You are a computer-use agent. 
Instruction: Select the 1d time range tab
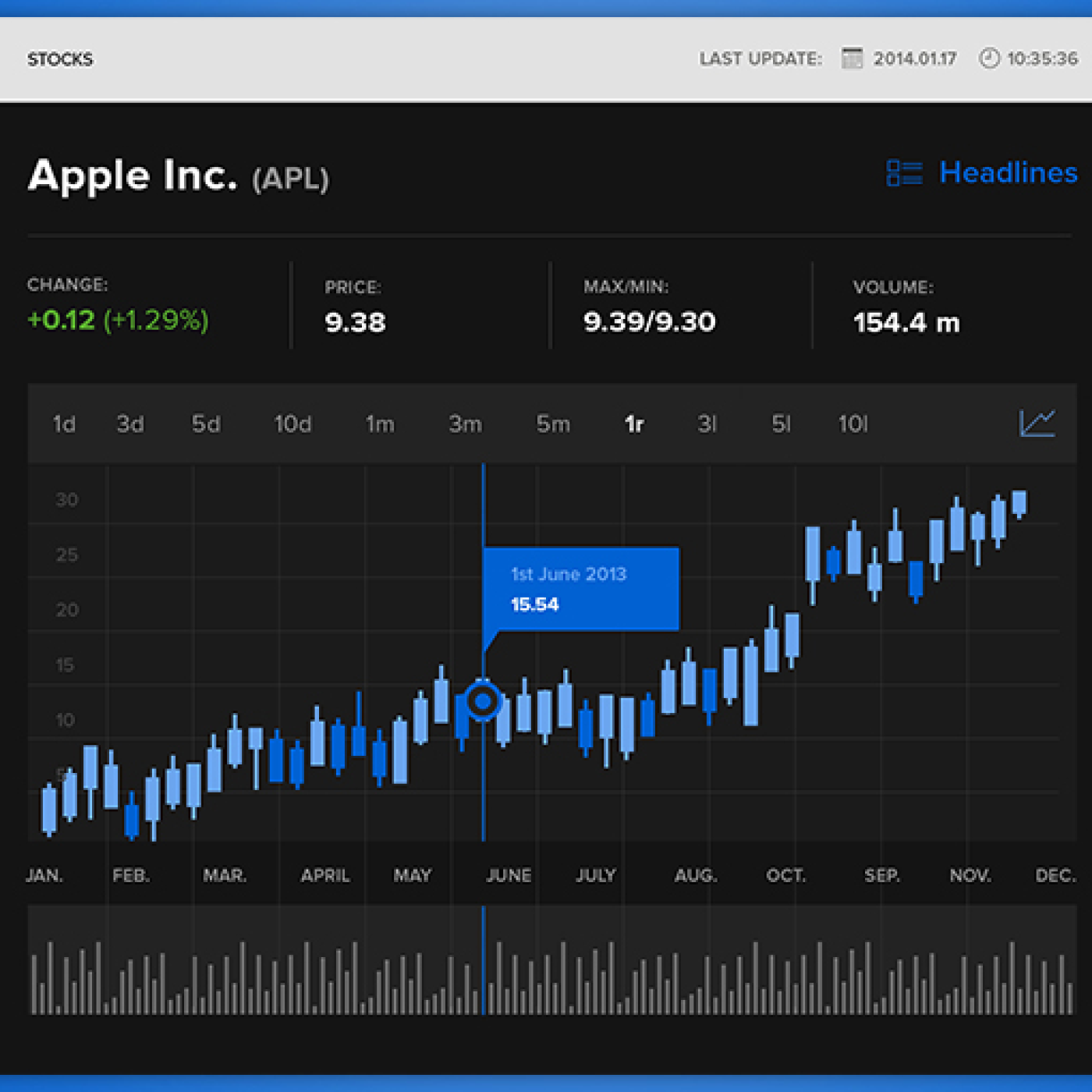tap(64, 424)
